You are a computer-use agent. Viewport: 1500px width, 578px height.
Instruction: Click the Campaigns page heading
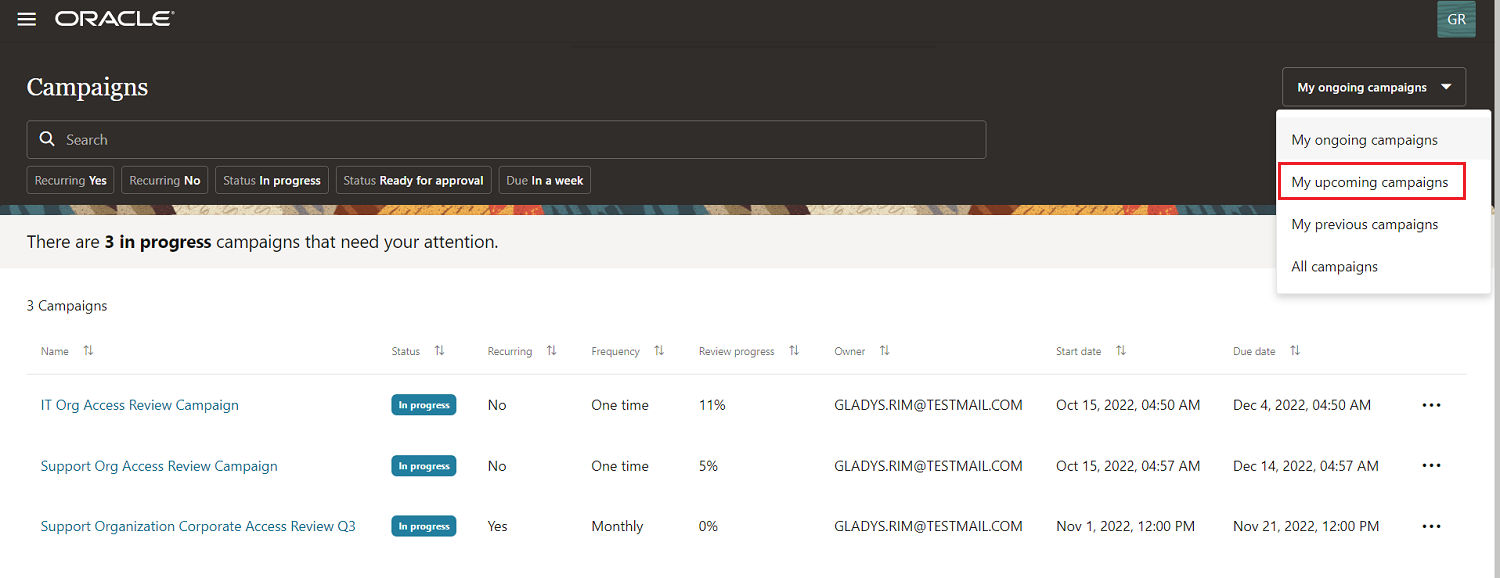(x=87, y=87)
